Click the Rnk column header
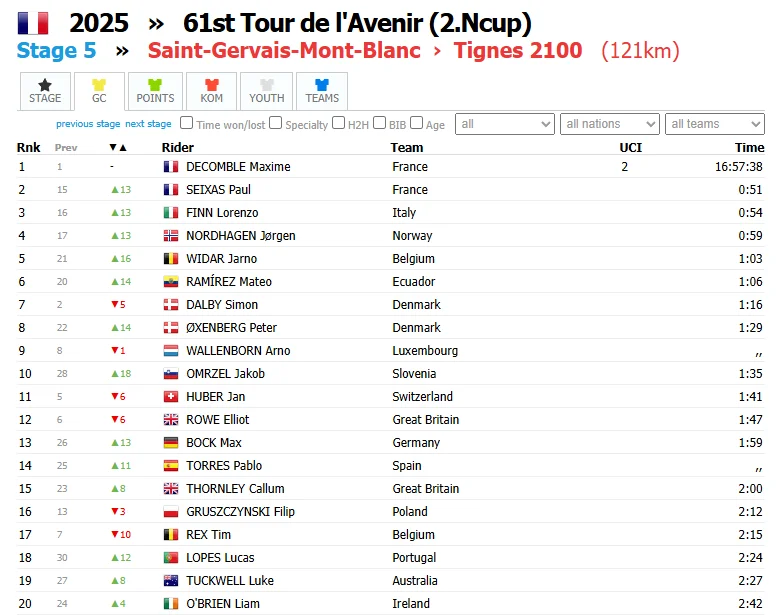Viewport: 777px width, 615px height. 28,147
